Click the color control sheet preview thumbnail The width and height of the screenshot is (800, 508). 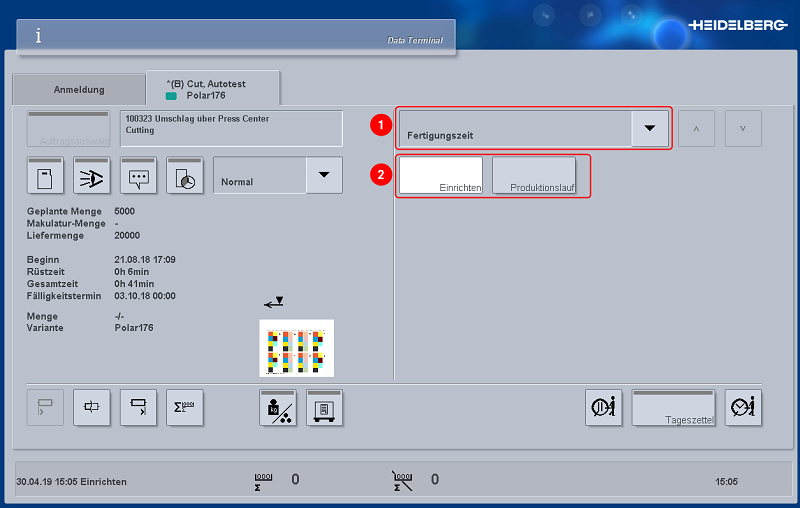click(296, 348)
